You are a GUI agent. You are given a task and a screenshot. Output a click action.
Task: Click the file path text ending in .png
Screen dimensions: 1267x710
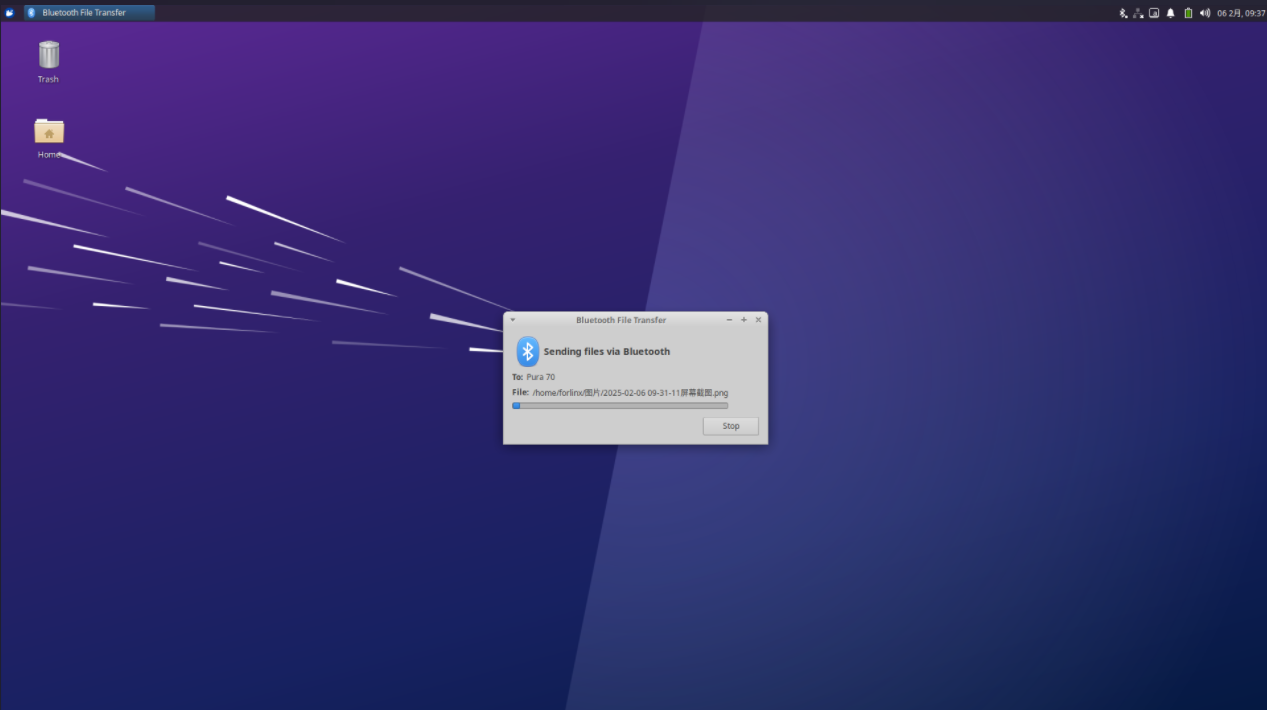click(630, 393)
